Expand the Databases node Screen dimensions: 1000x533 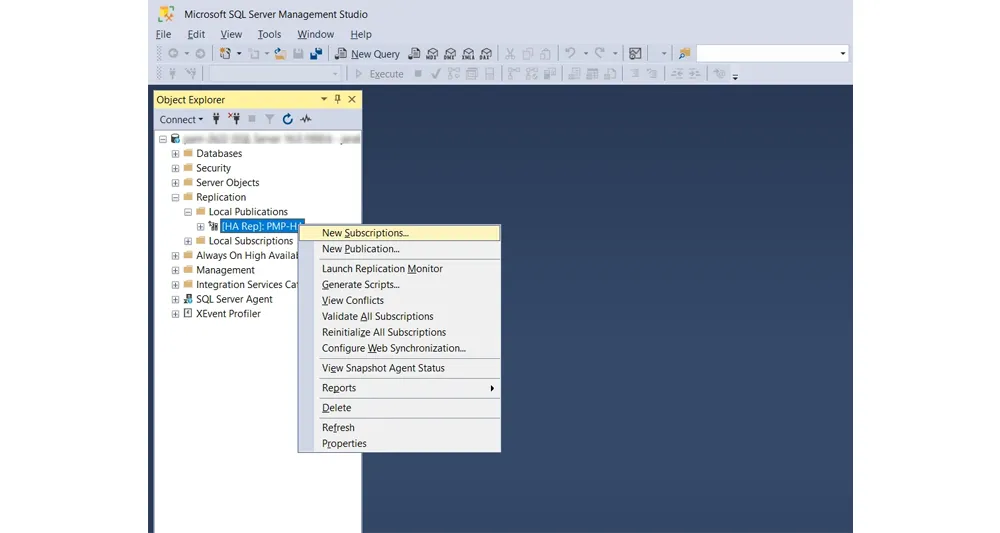pyautogui.click(x=175, y=153)
